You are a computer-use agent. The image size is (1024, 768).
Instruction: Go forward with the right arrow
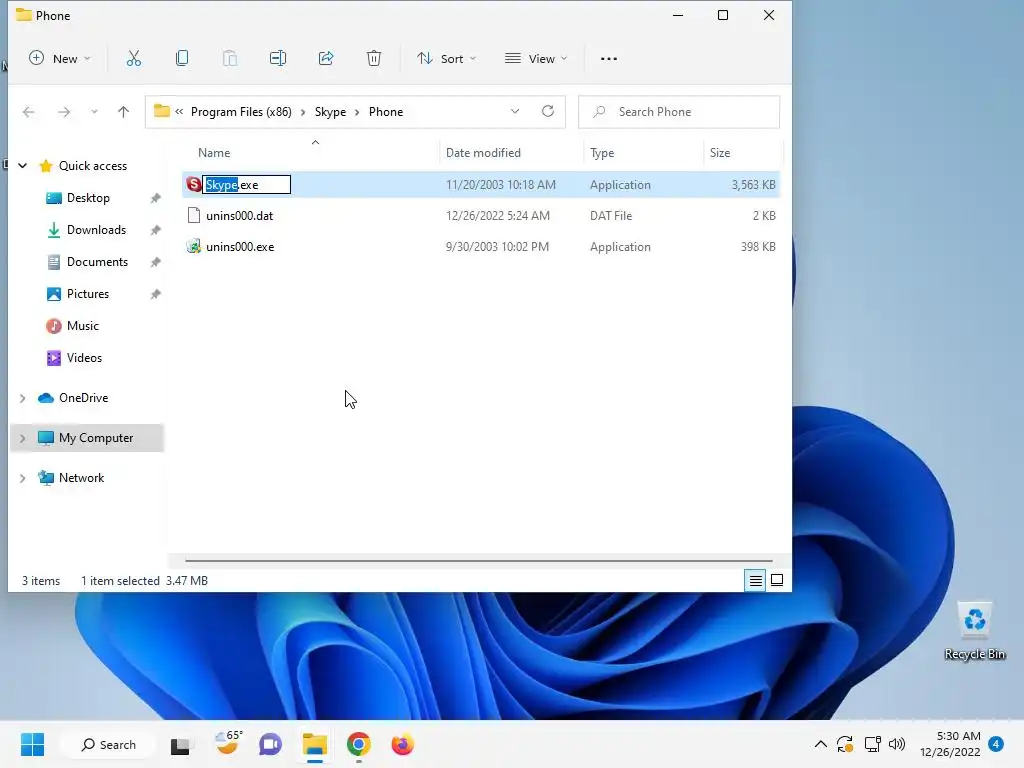pyautogui.click(x=63, y=112)
